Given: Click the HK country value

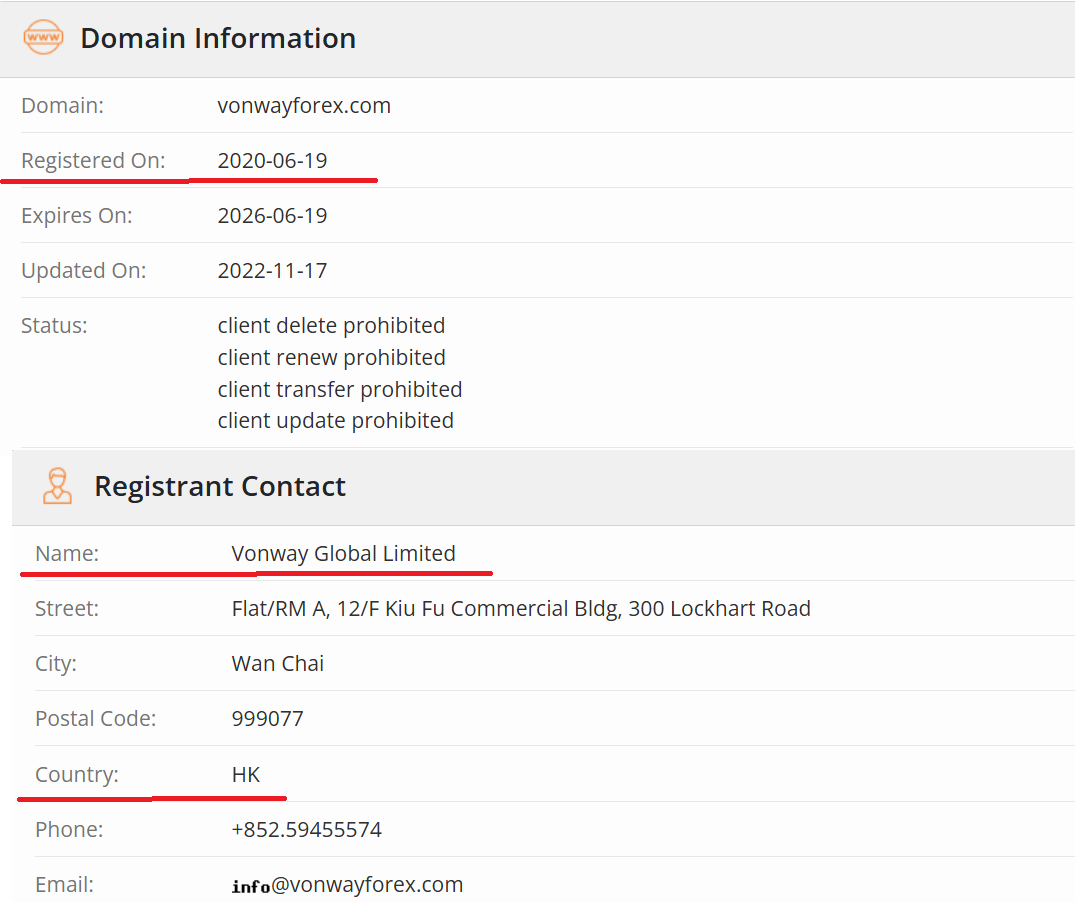Looking at the screenshot, I should click(246, 774).
